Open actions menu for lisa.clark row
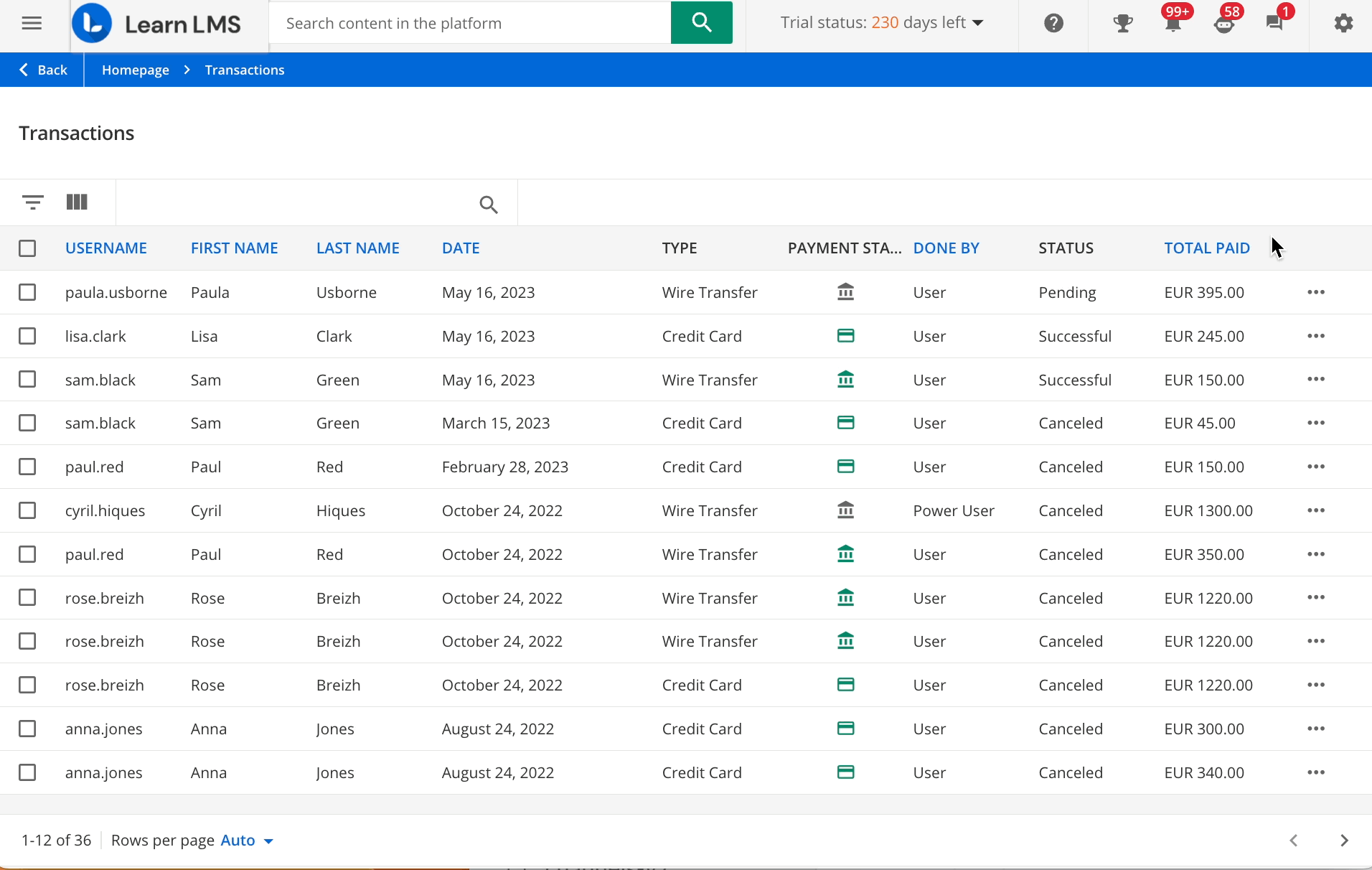Viewport: 1372px width, 870px height. point(1316,336)
